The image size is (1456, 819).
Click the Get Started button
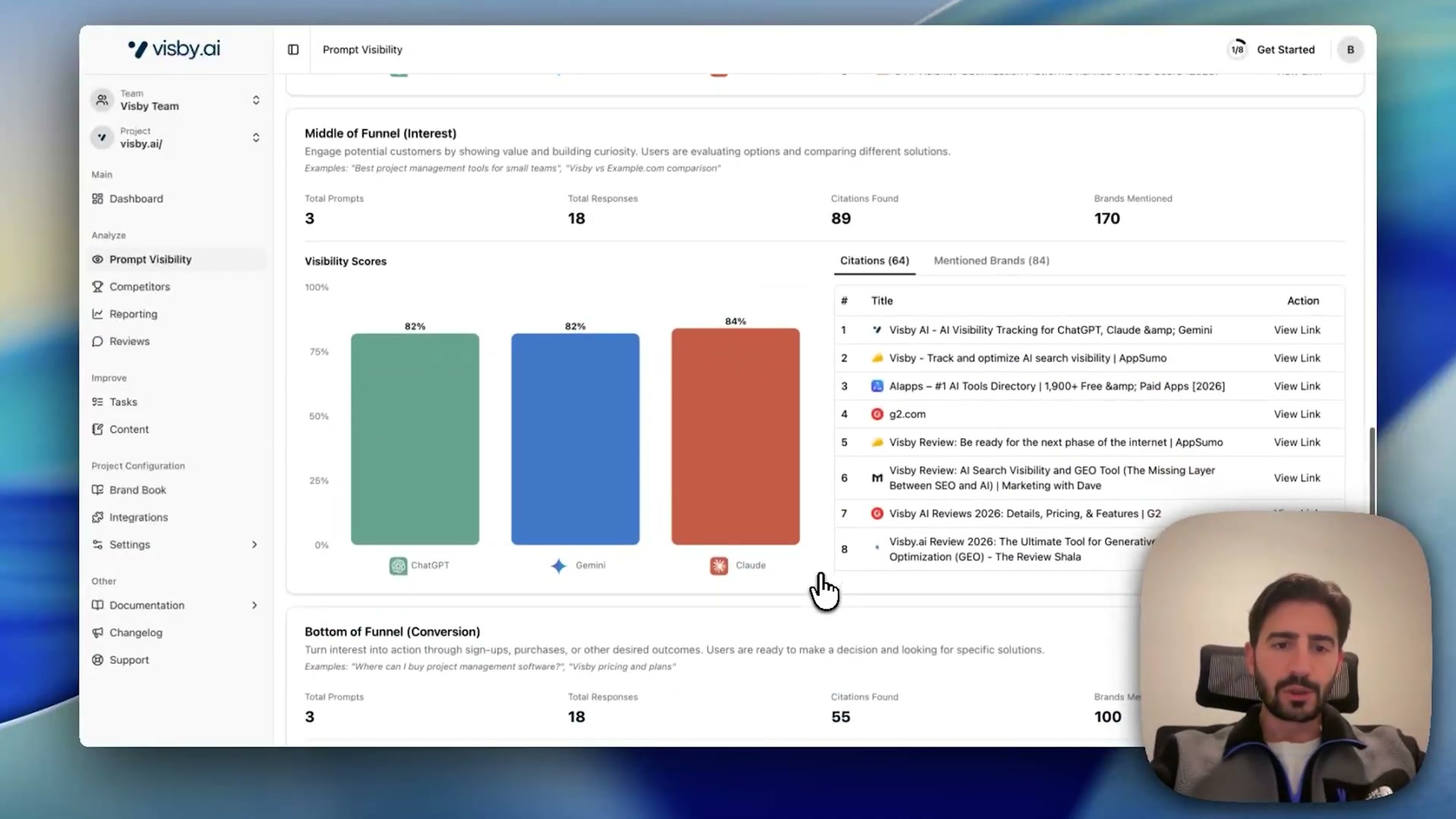1285,49
